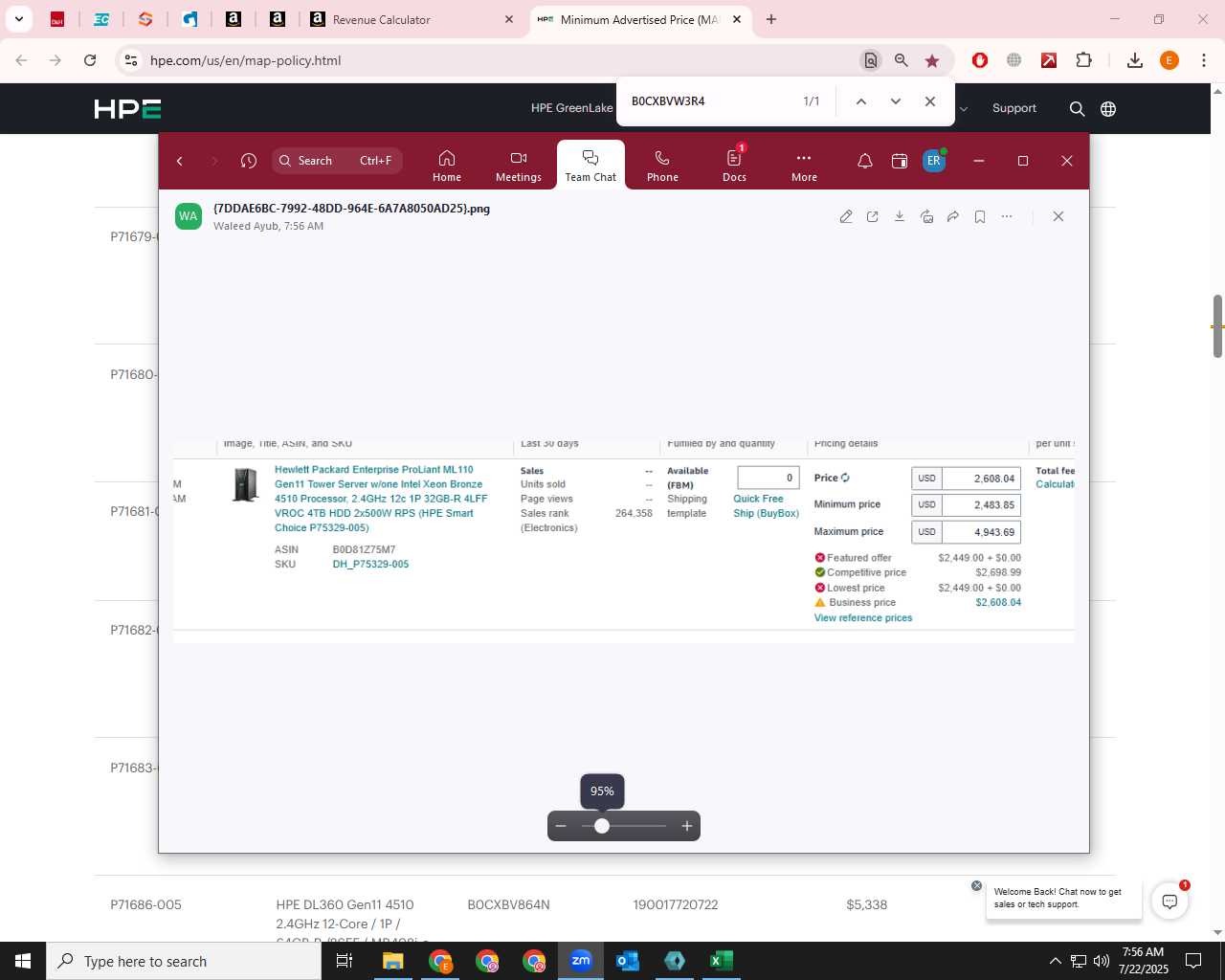Open Chrome's page zoom magnifier icon
Screen dimensions: 1225x980
[902, 60]
